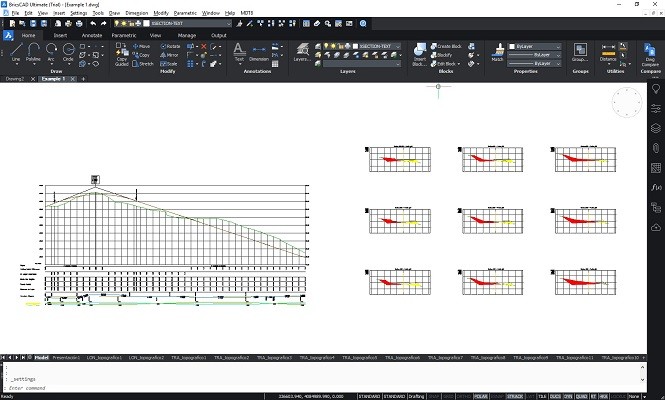Viewport: 665px width, 400px height.
Task: Toggle QUAD in status bar
Action: pyautogui.click(x=581, y=397)
